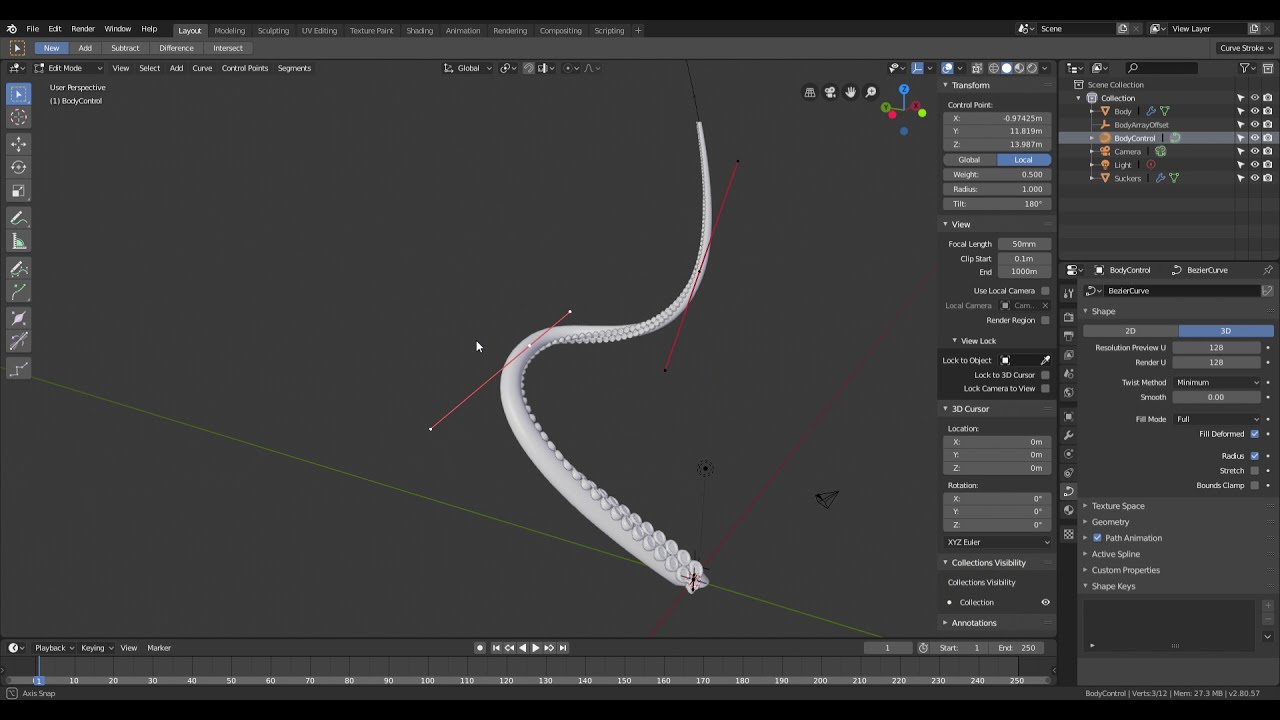Switch to wireframe viewport shading
Viewport: 1280px width, 720px height.
pyautogui.click(x=994, y=68)
